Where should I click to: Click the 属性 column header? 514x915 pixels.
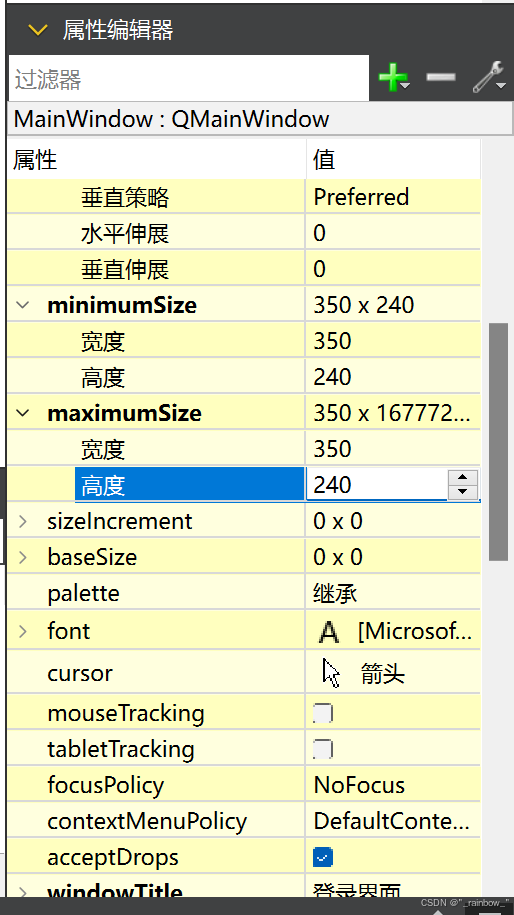(156, 159)
